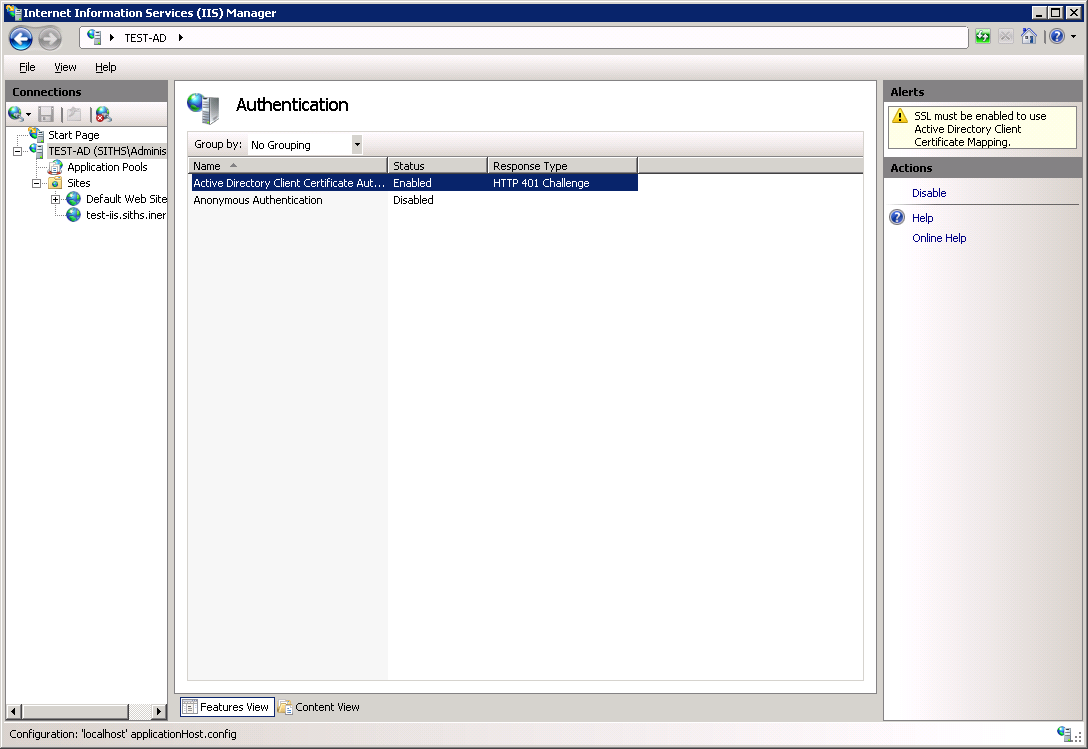Click Disable in the Actions pane
The width and height of the screenshot is (1088, 749).
point(929,193)
